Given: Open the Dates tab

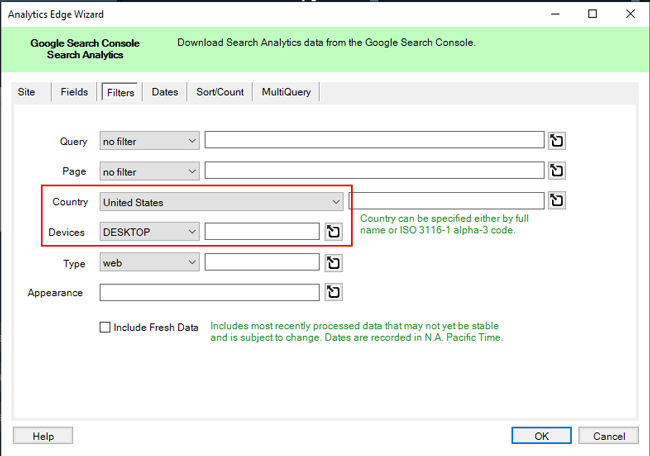Looking at the screenshot, I should [x=165, y=92].
